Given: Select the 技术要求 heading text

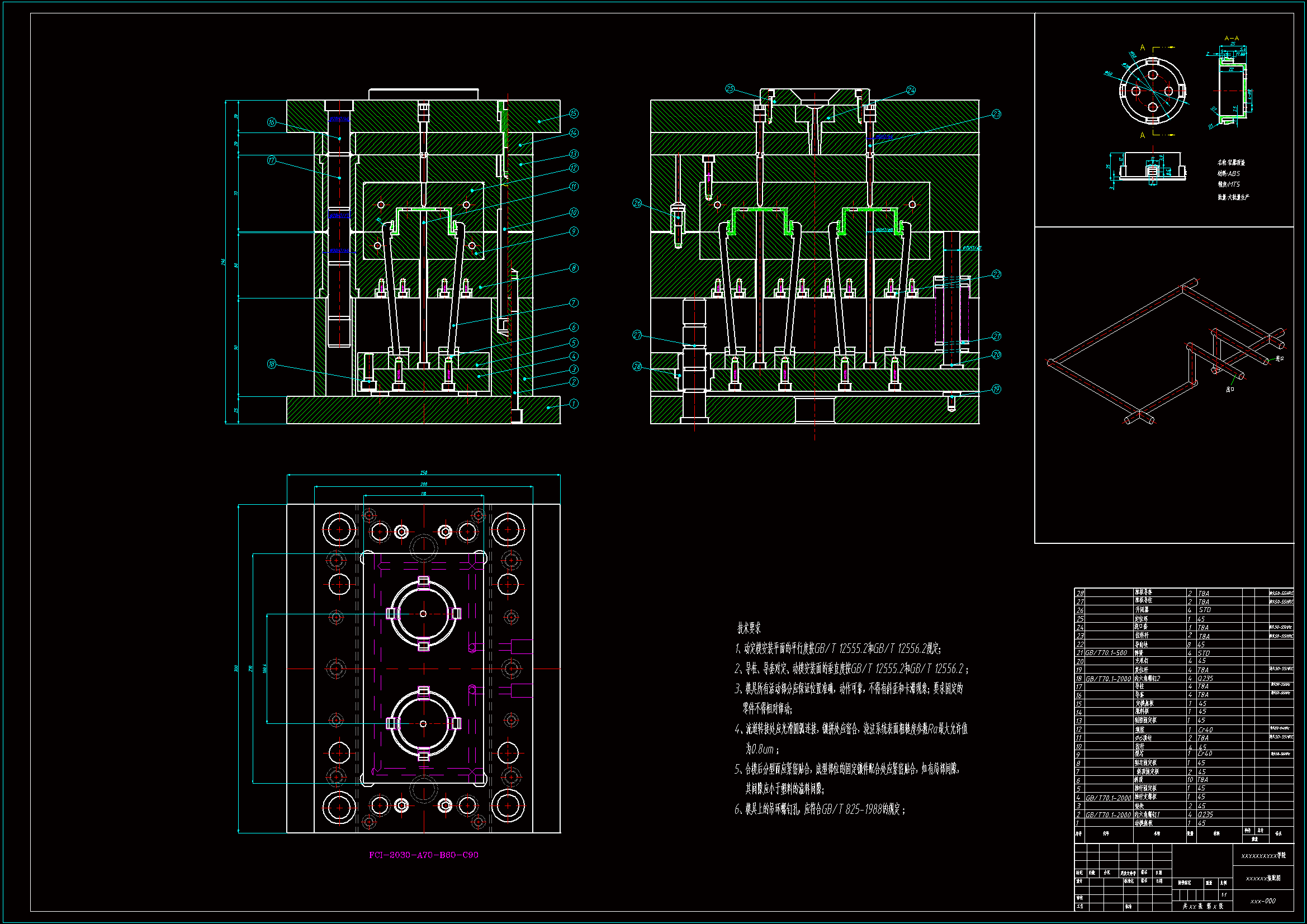Looking at the screenshot, I should [749, 628].
